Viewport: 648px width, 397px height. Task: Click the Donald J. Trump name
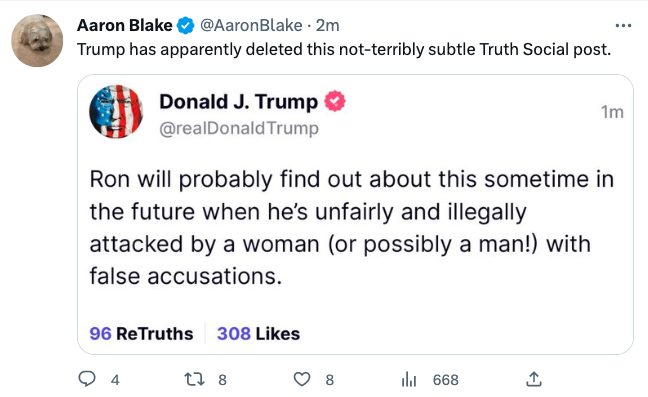(x=239, y=102)
